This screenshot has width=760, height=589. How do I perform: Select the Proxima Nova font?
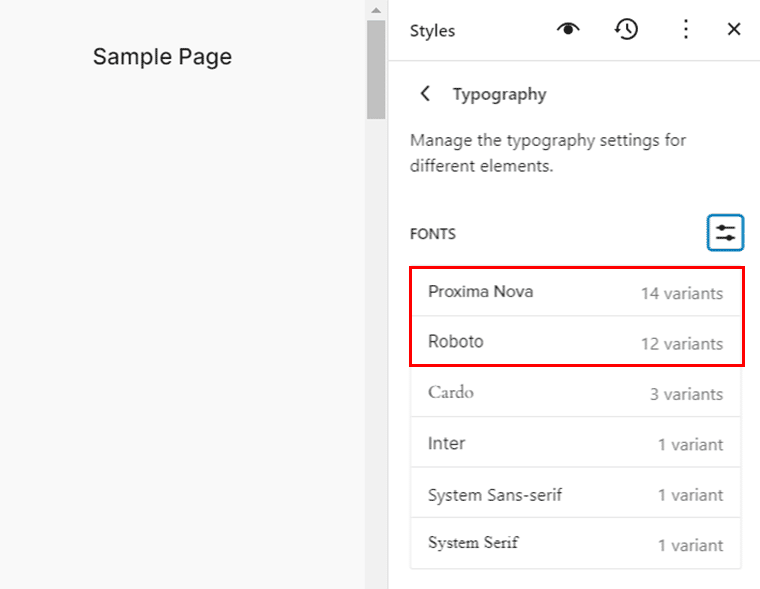(575, 292)
